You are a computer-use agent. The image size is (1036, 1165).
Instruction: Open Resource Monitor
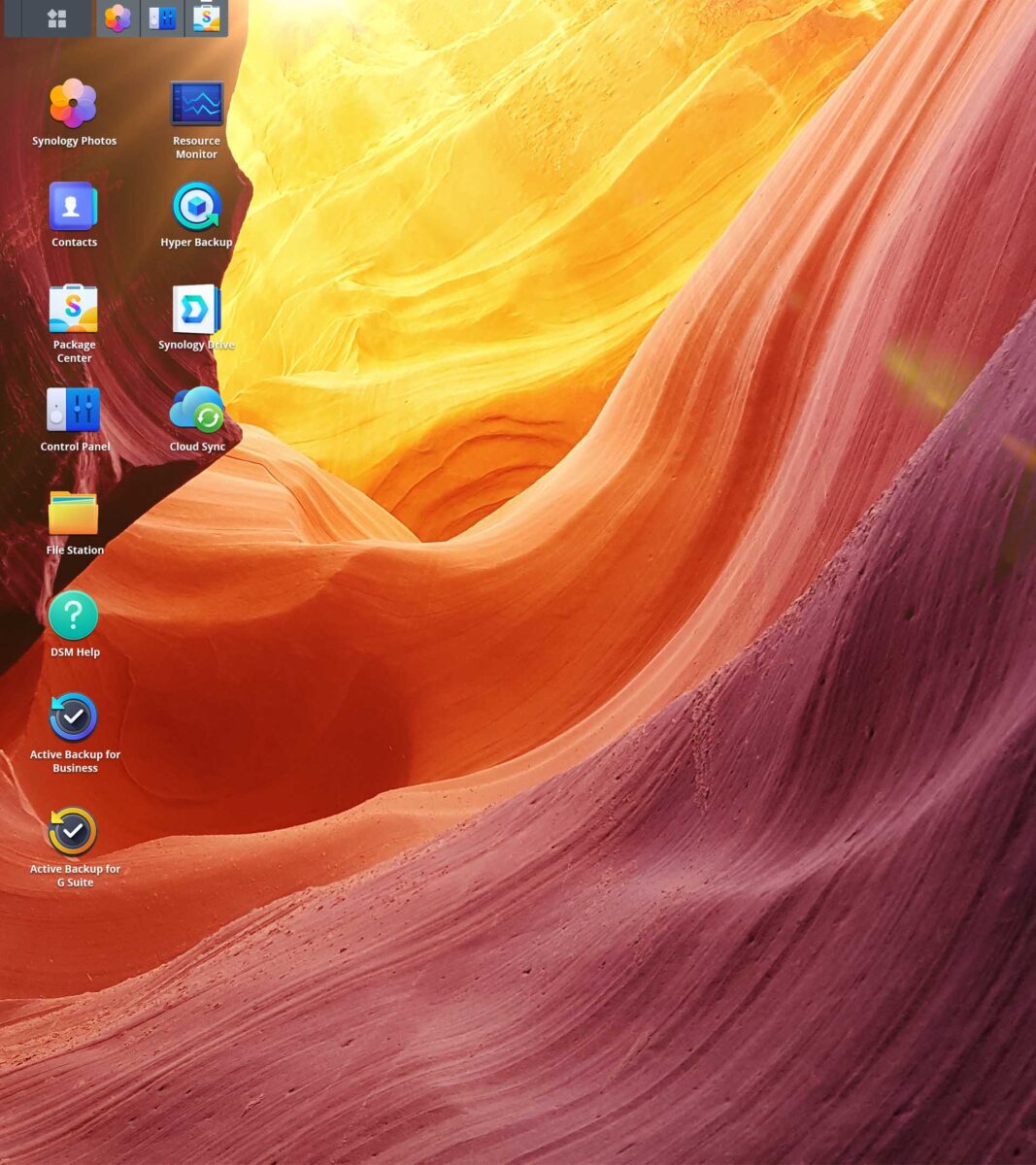pos(196,102)
